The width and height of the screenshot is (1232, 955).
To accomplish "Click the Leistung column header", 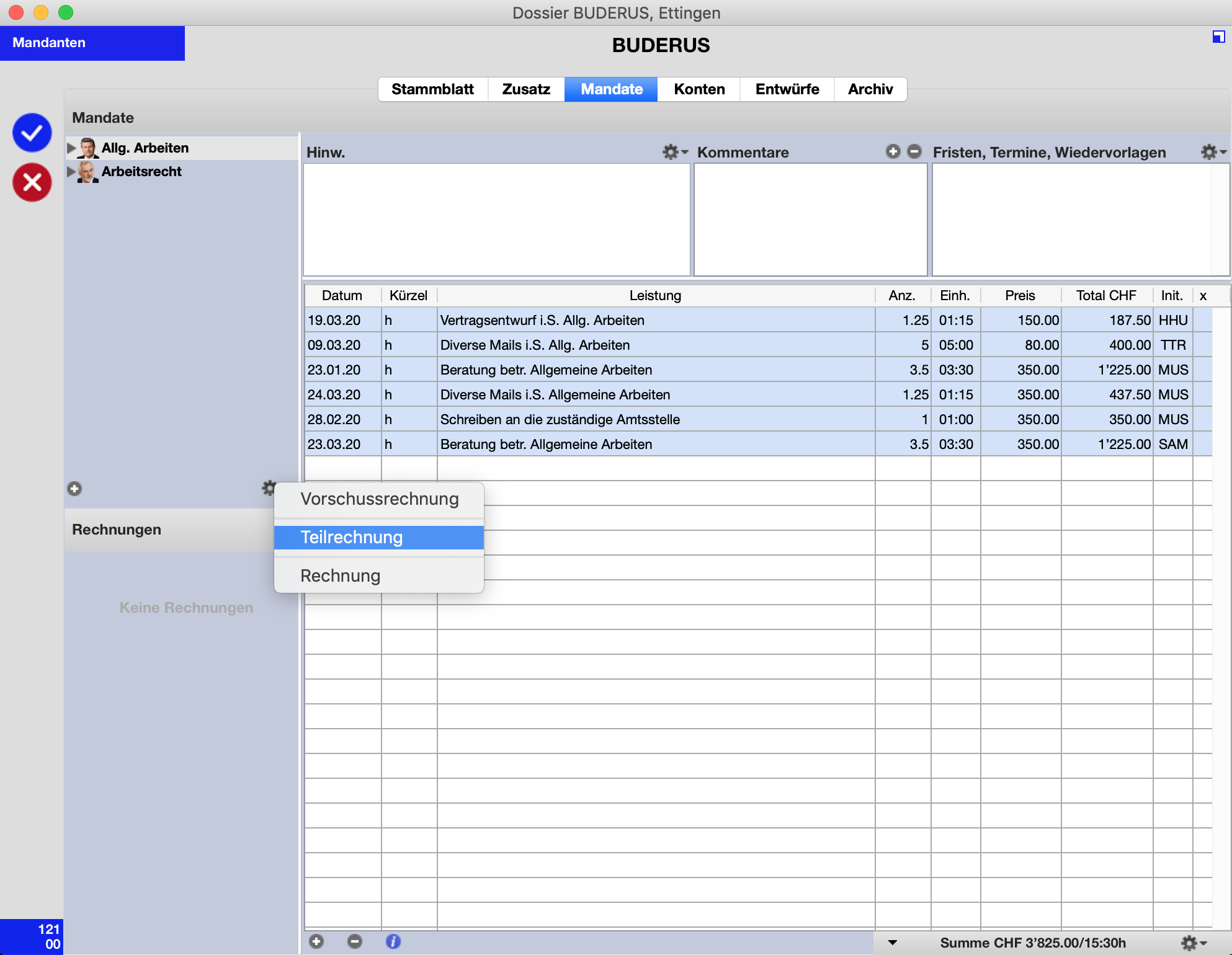I will pyautogui.click(x=656, y=296).
